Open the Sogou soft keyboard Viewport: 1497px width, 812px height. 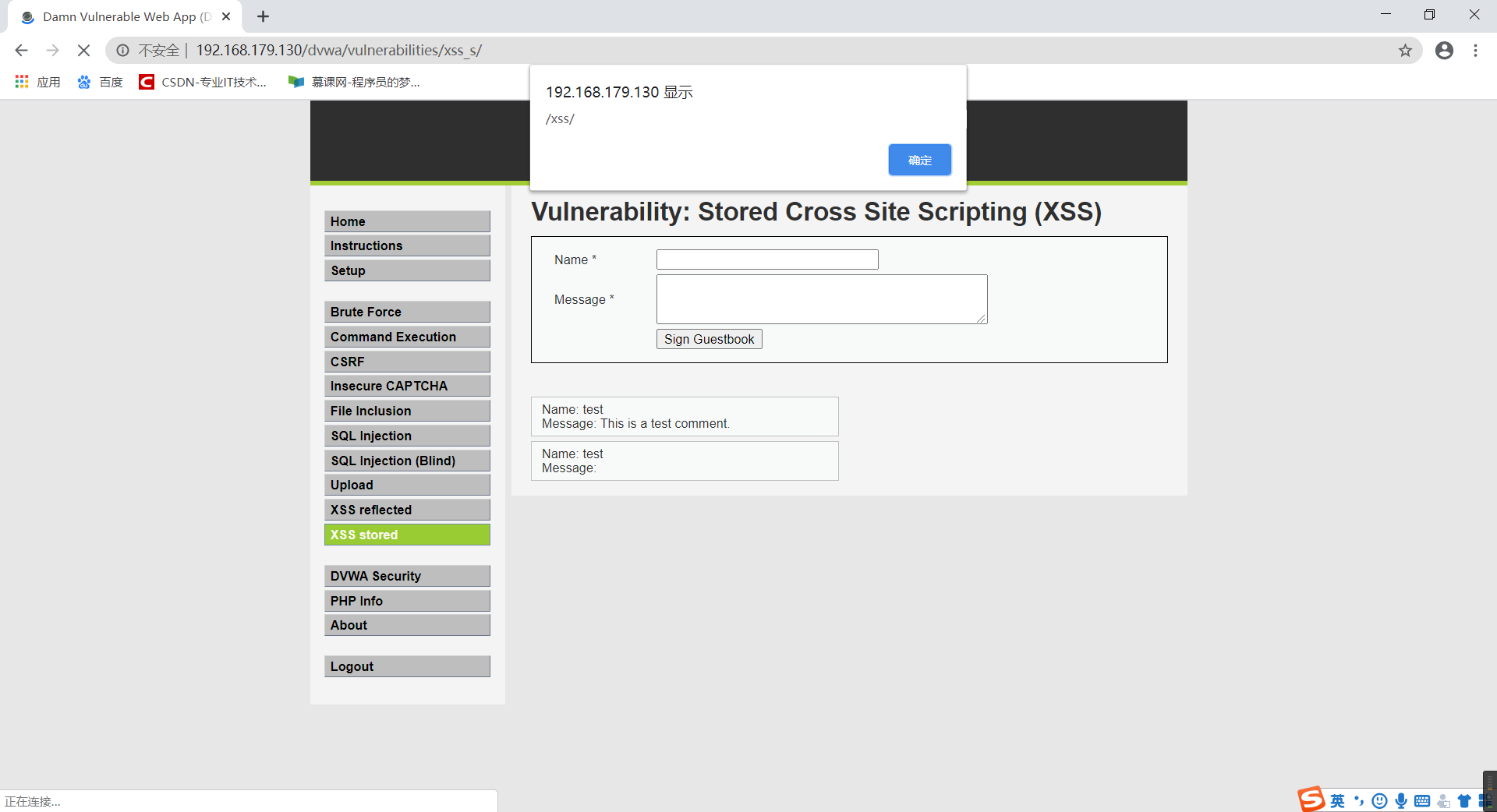(x=1422, y=801)
